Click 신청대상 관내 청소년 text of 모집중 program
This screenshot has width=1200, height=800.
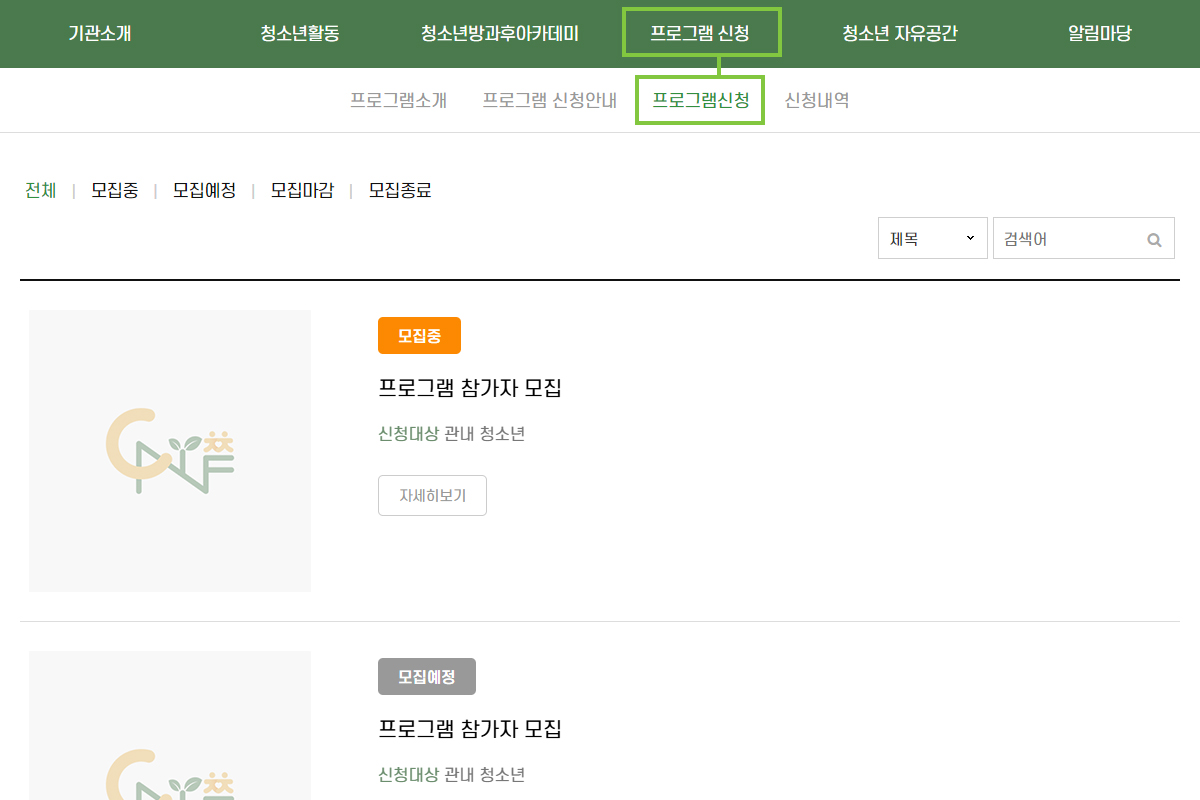click(x=452, y=434)
